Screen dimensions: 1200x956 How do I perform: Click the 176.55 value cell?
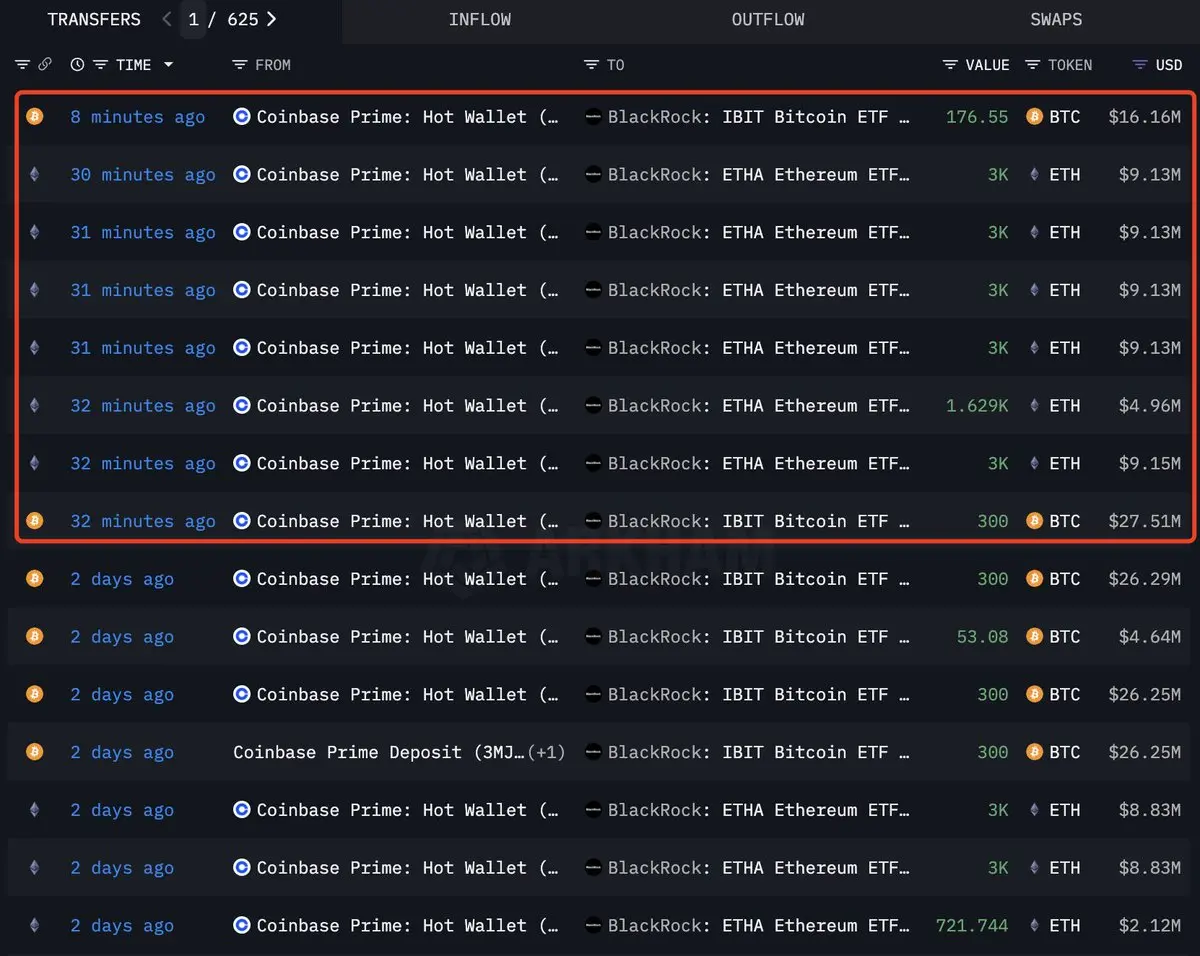coord(977,117)
